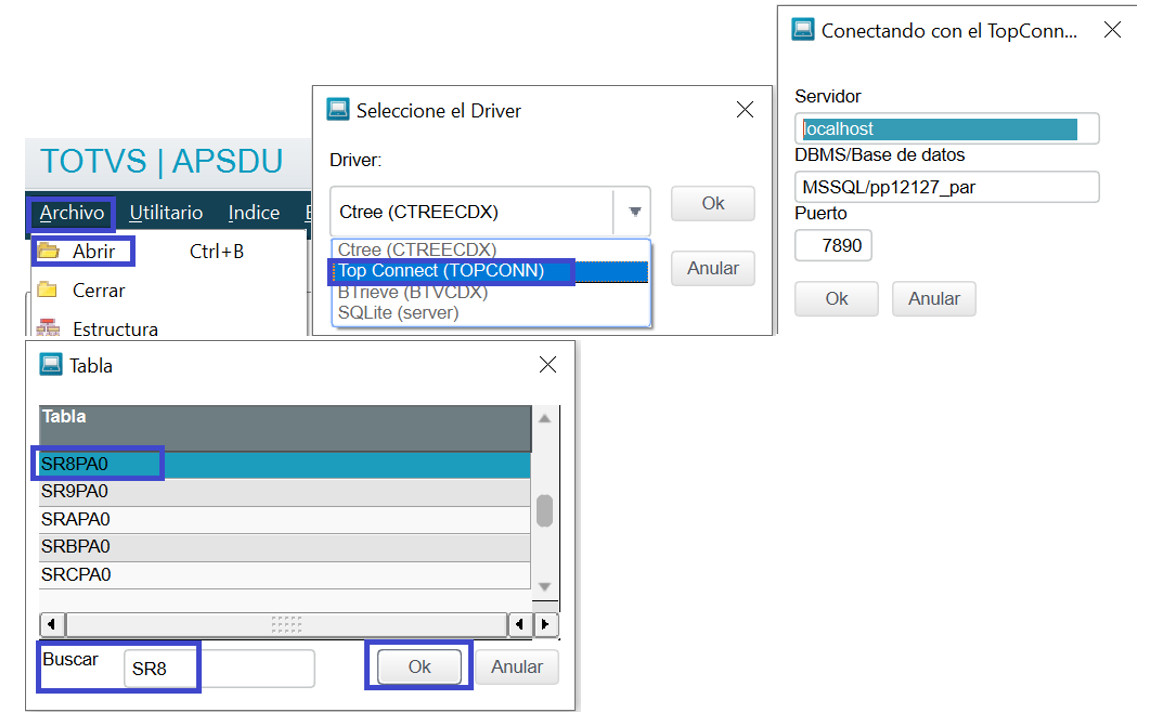
Task: Click the table list scroll-up arrow
Action: [x=545, y=419]
